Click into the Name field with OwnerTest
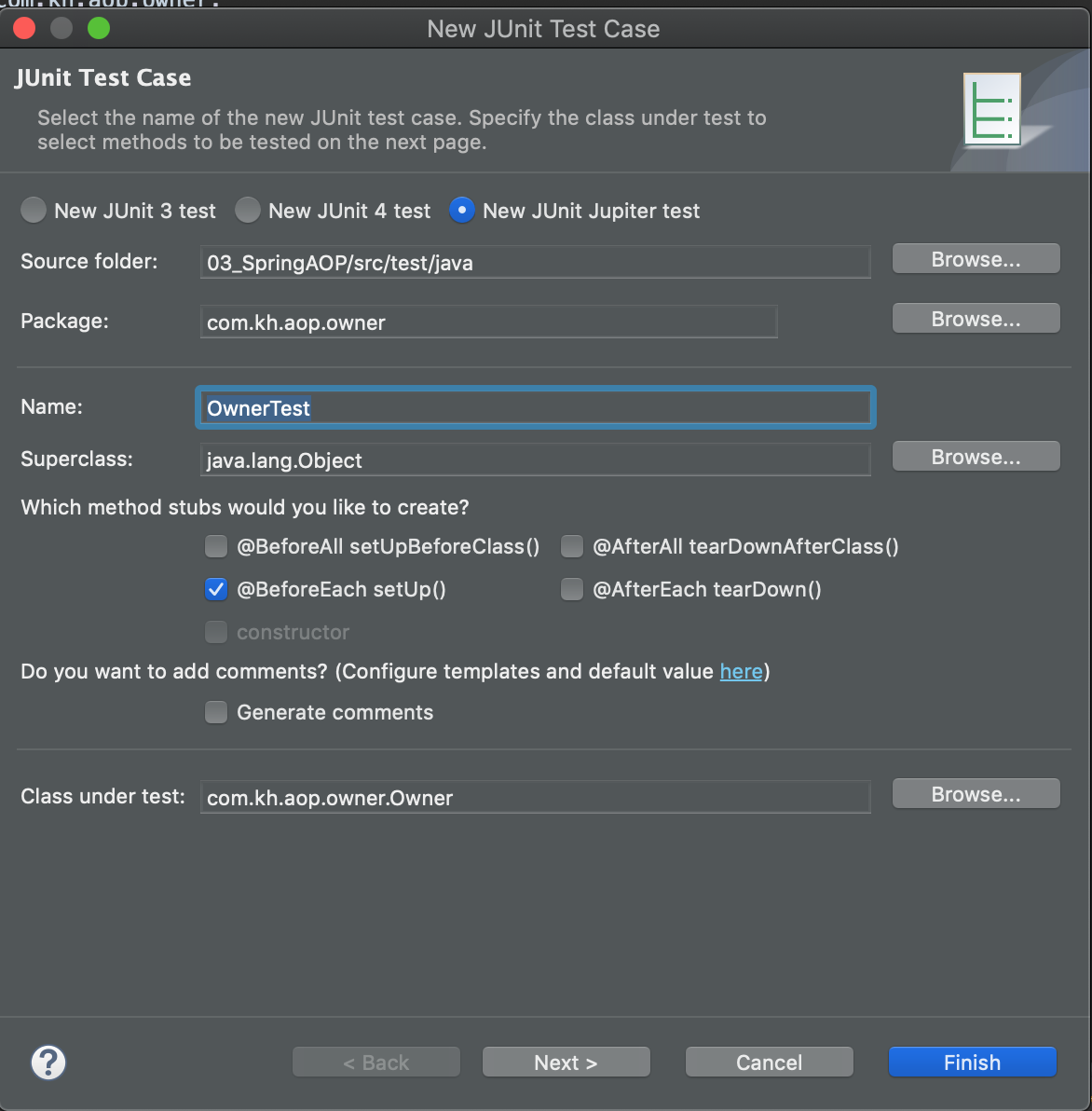1092x1111 pixels. 536,407
